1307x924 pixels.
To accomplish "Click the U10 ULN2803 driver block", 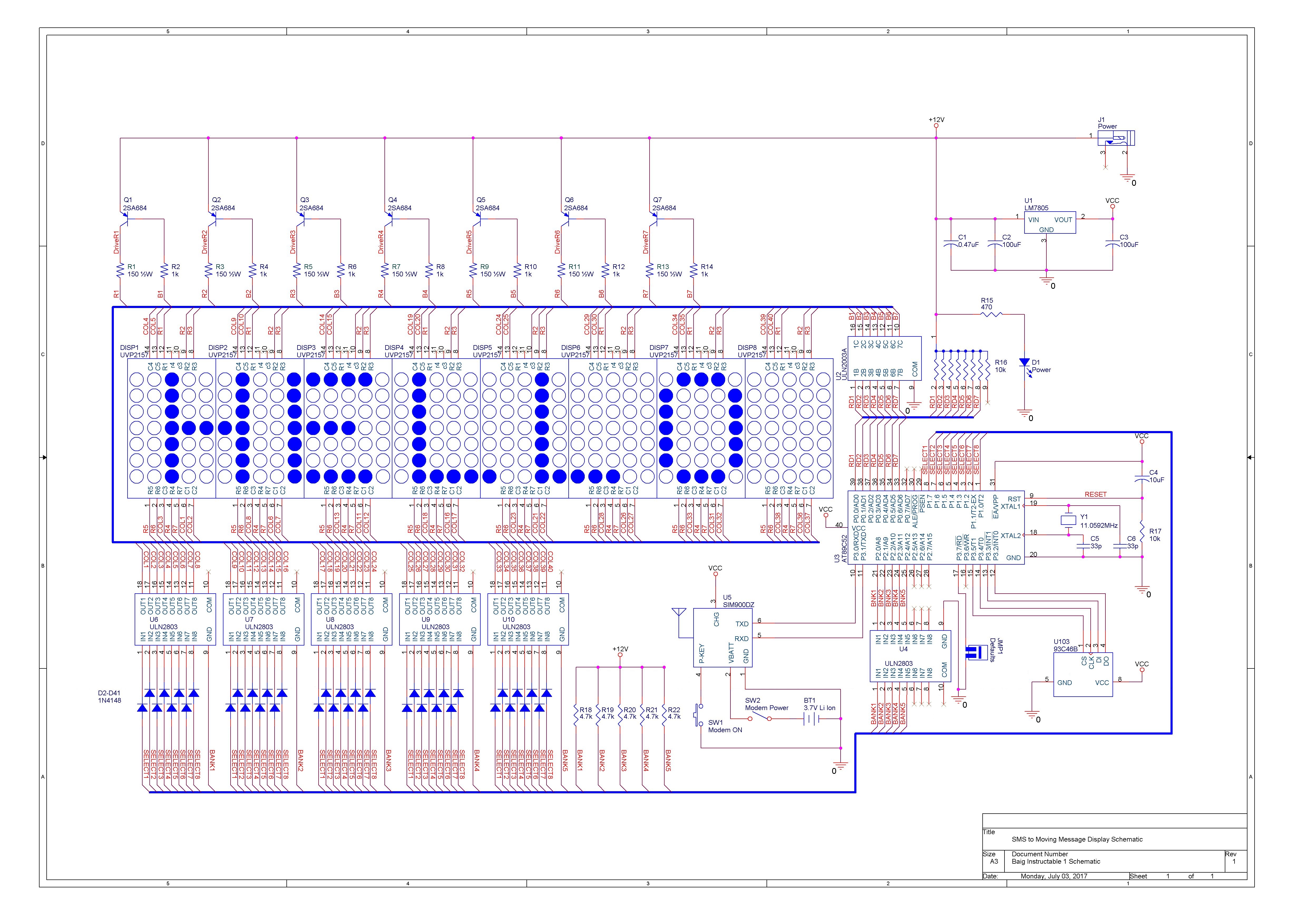I will (528, 619).
